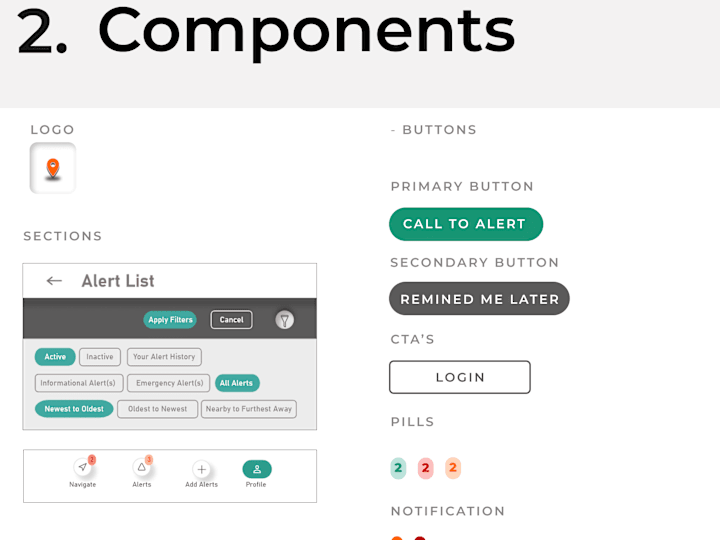Image resolution: width=720 pixels, height=540 pixels.
Task: Click the green CALL TO ALERT button
Action: [x=466, y=224]
